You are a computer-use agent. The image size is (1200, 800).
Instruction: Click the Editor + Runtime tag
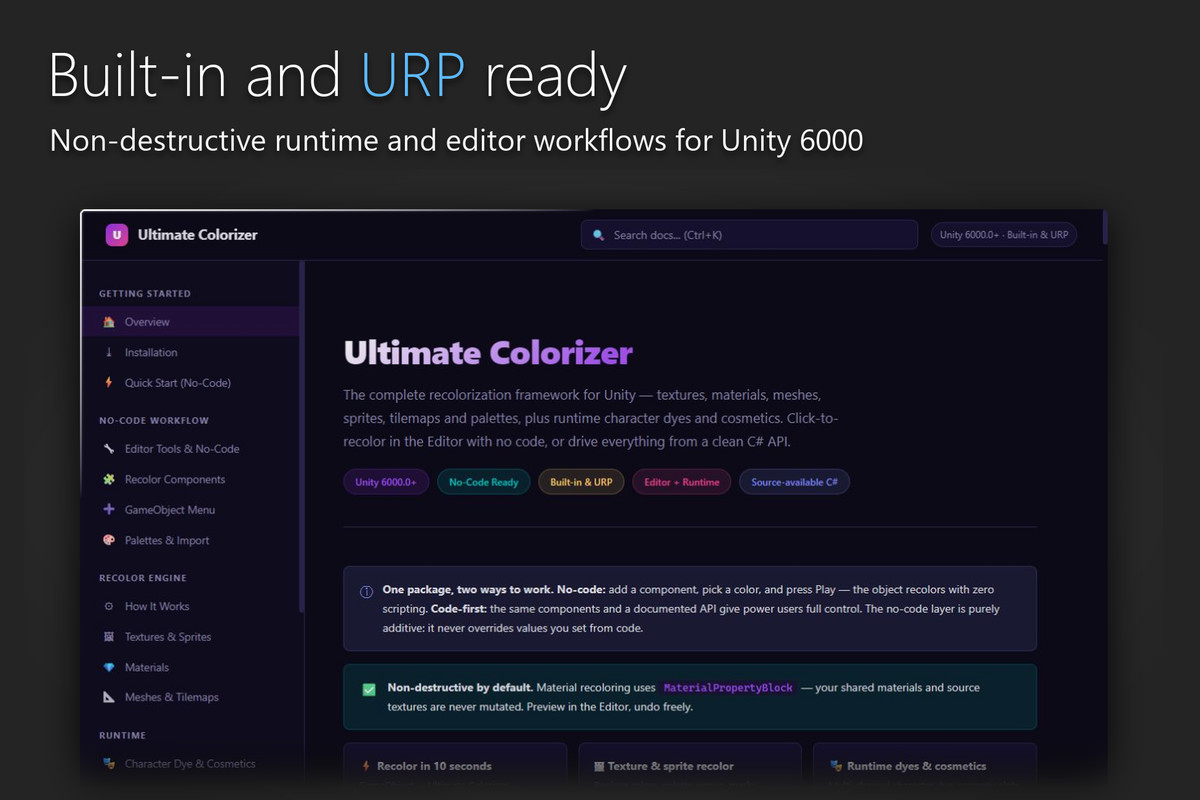682,482
